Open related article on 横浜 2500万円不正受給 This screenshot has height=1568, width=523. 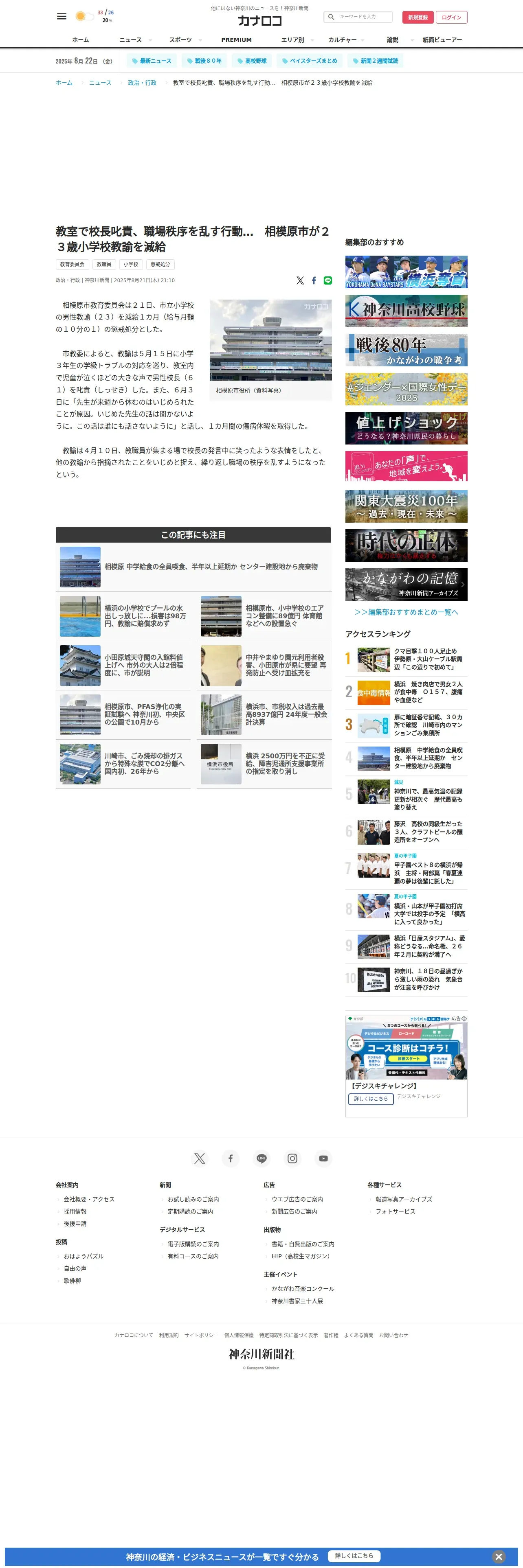click(x=264, y=763)
